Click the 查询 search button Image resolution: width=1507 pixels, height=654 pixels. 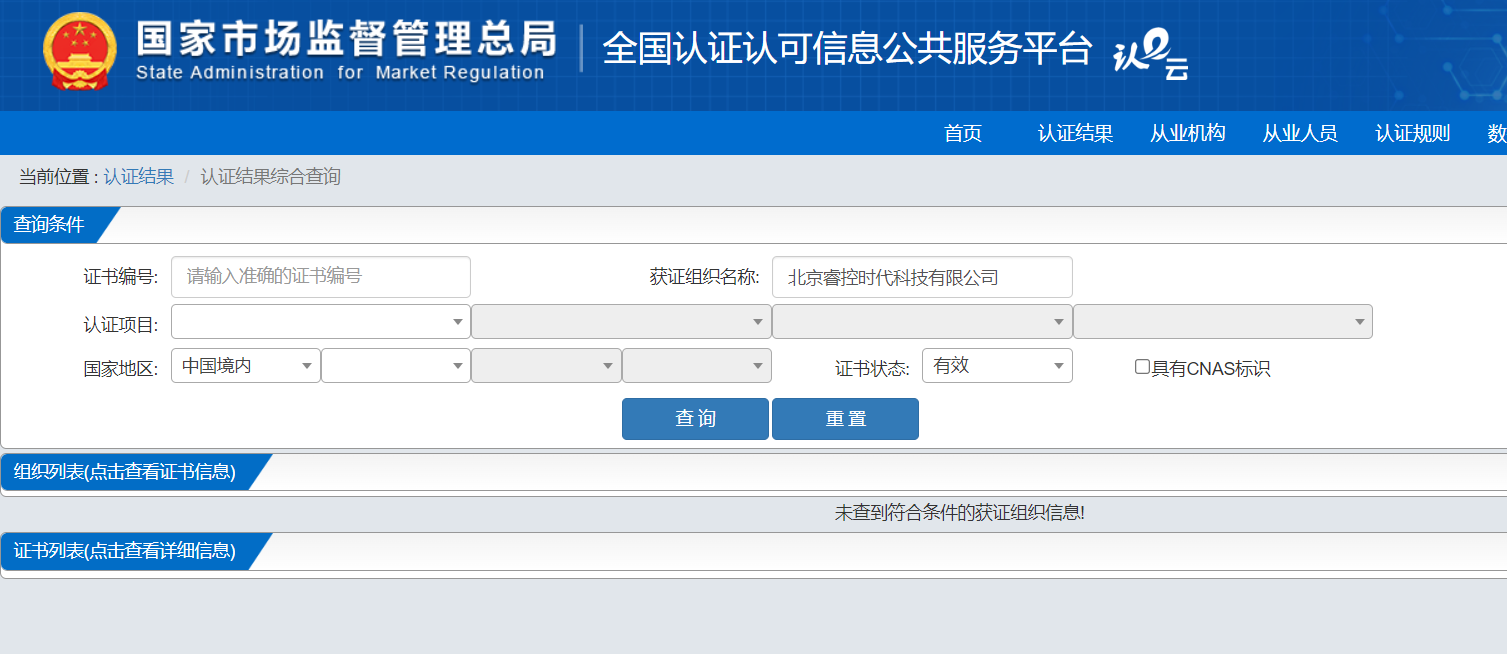click(695, 419)
